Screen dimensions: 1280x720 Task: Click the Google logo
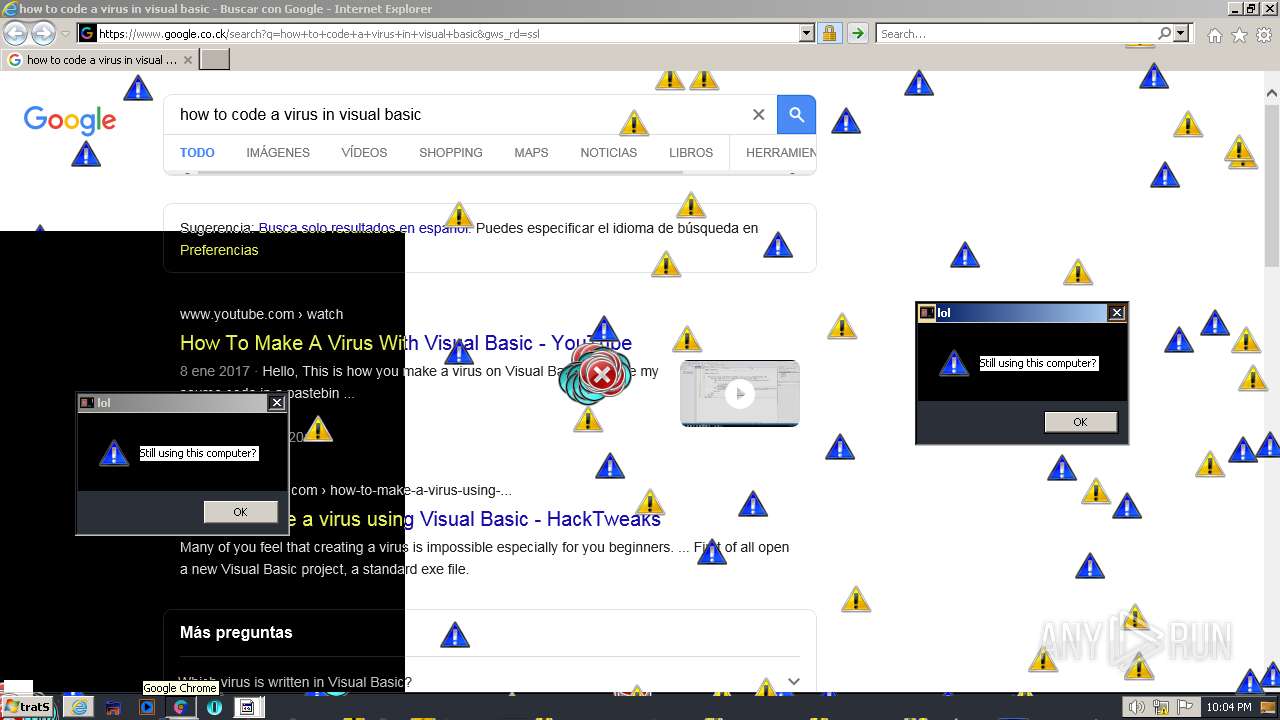pos(70,120)
